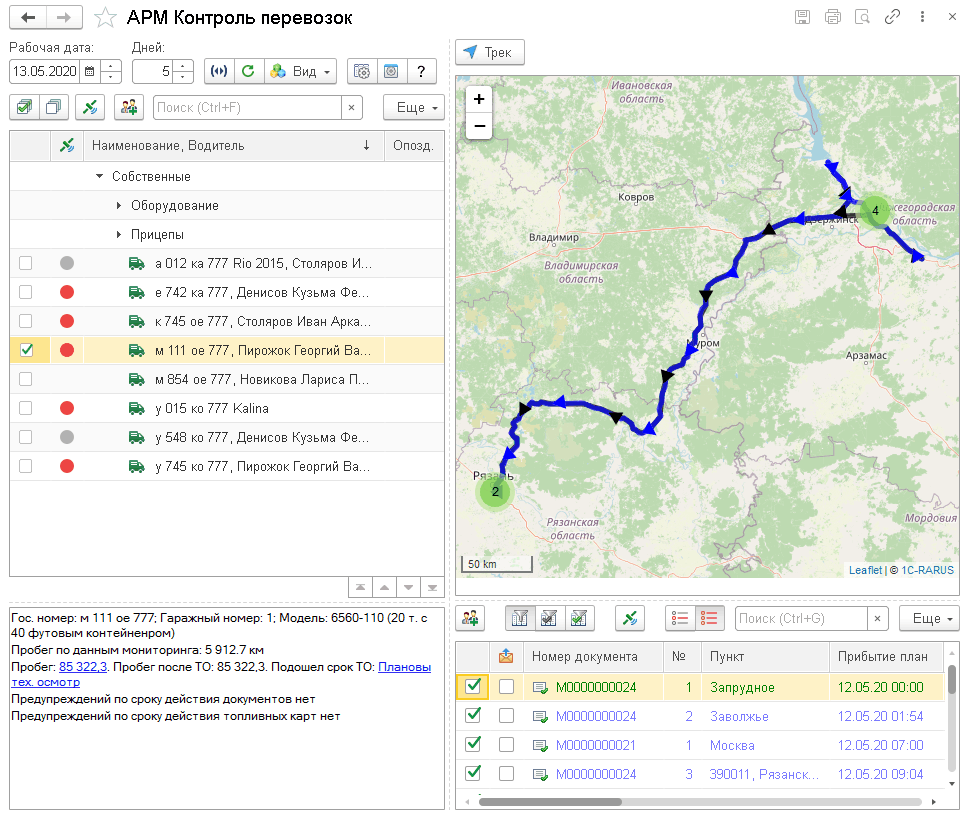The width and height of the screenshot is (968, 816).
Task: Open the Плановы тех. осмотр link
Action: click(404, 667)
